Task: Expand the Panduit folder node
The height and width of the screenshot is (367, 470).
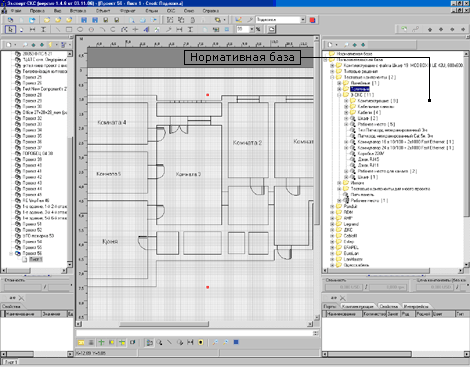Action: pyautogui.click(x=332, y=207)
